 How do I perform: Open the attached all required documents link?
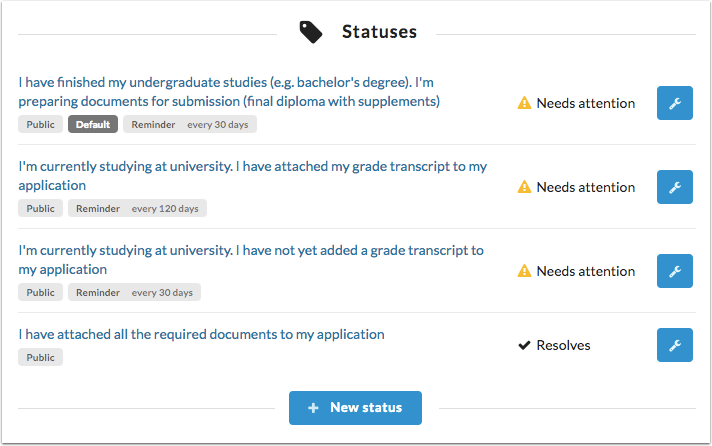pos(201,334)
